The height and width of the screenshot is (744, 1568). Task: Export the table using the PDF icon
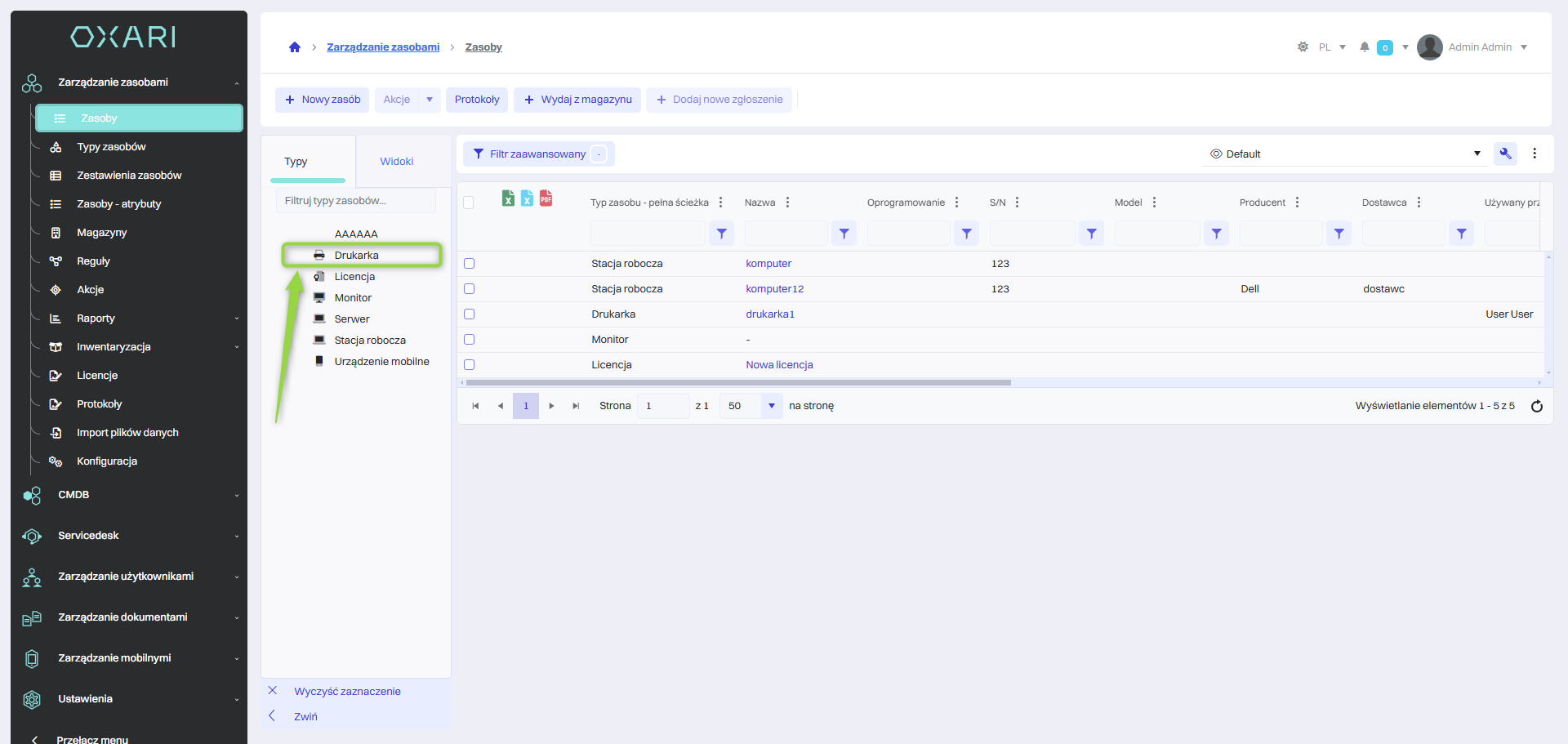pos(546,198)
